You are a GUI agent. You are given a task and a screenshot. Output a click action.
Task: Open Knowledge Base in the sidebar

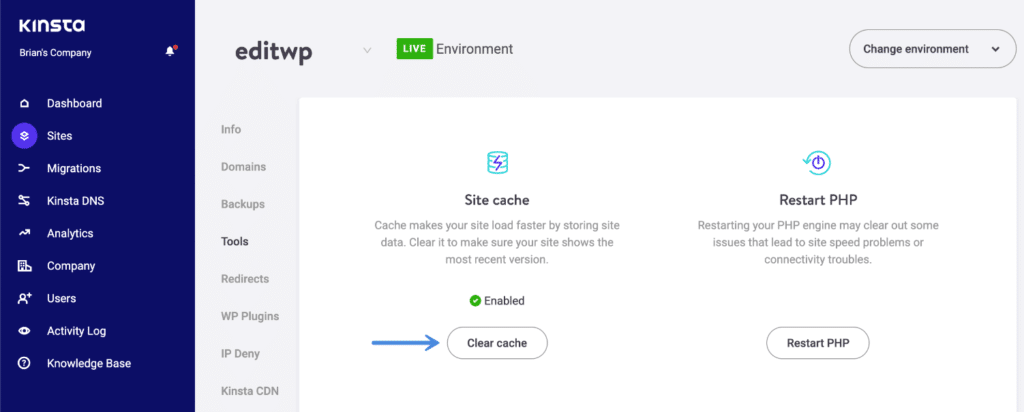point(89,364)
